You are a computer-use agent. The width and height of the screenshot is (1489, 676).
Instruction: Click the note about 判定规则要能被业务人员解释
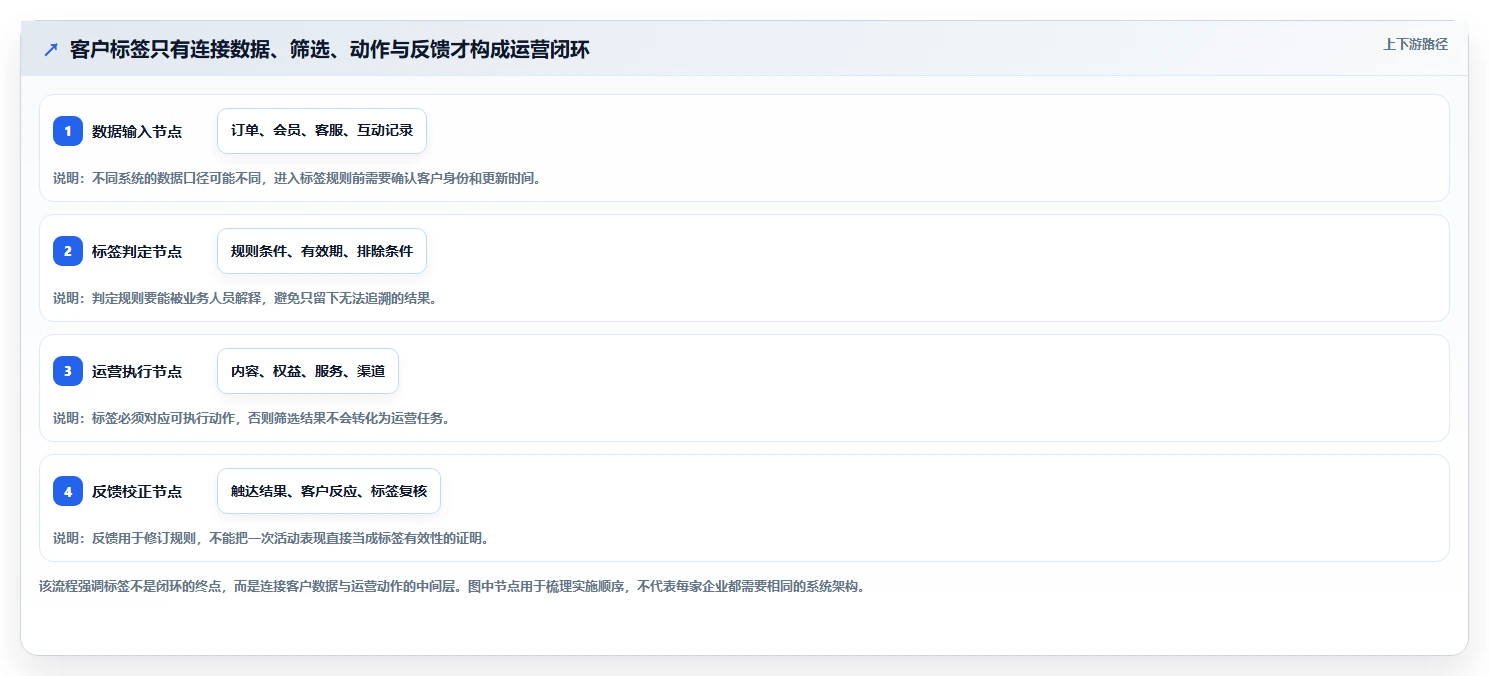pyautogui.click(x=245, y=298)
